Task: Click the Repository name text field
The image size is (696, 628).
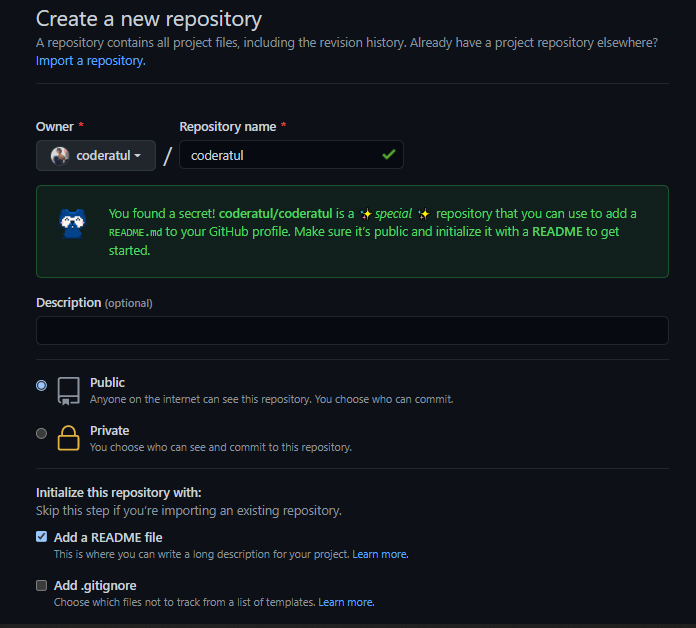Action: coord(280,156)
